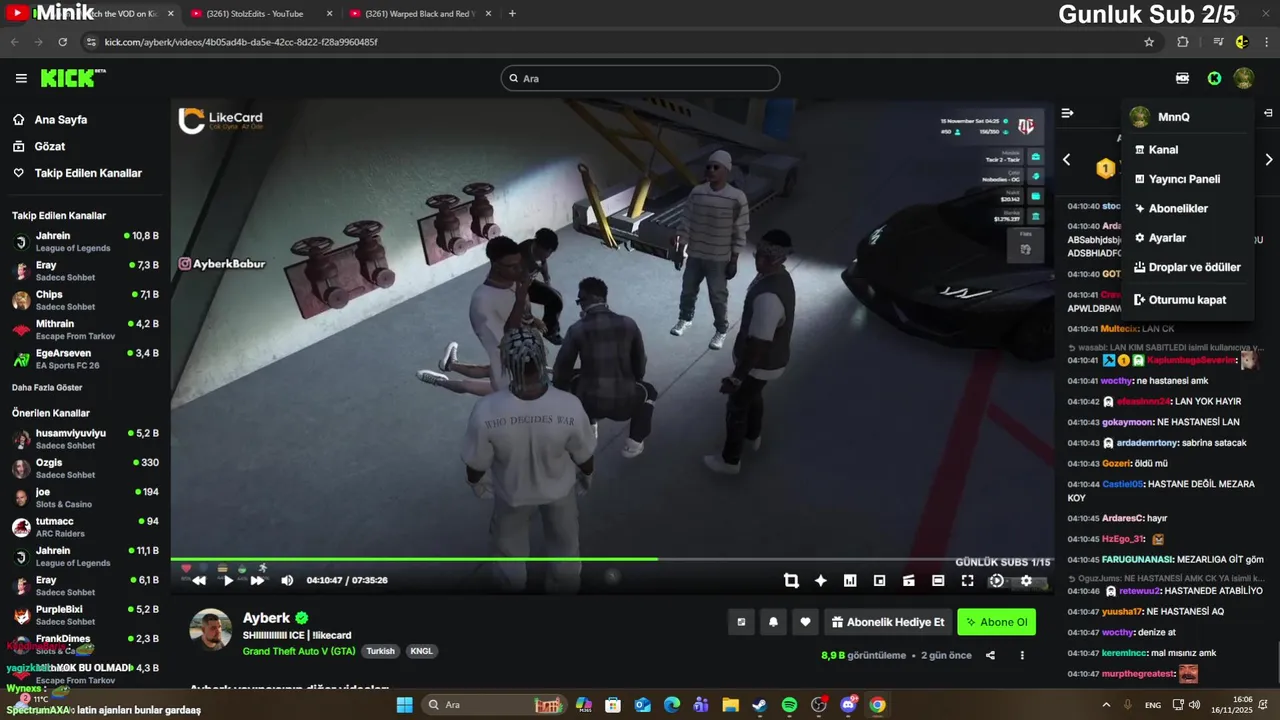Go to previous pinned chat item arrow
The image size is (1280, 720).
click(1066, 160)
